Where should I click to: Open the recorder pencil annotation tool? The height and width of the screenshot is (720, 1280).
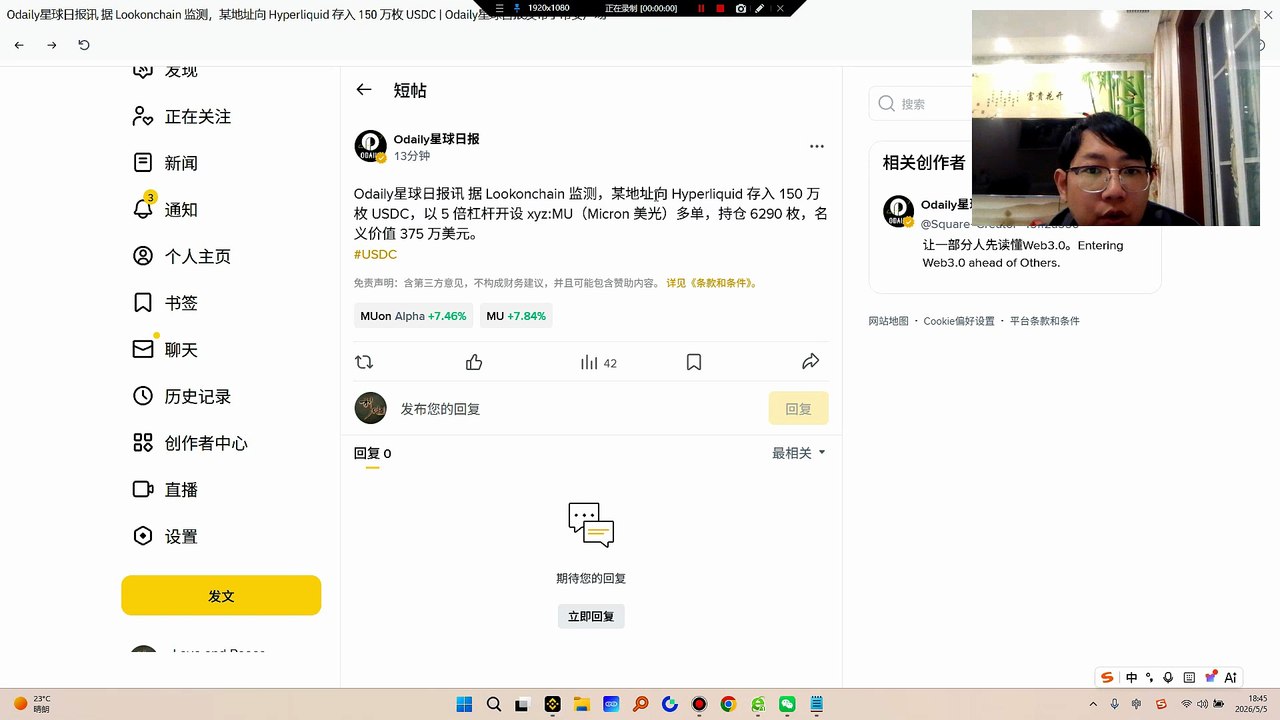[760, 8]
